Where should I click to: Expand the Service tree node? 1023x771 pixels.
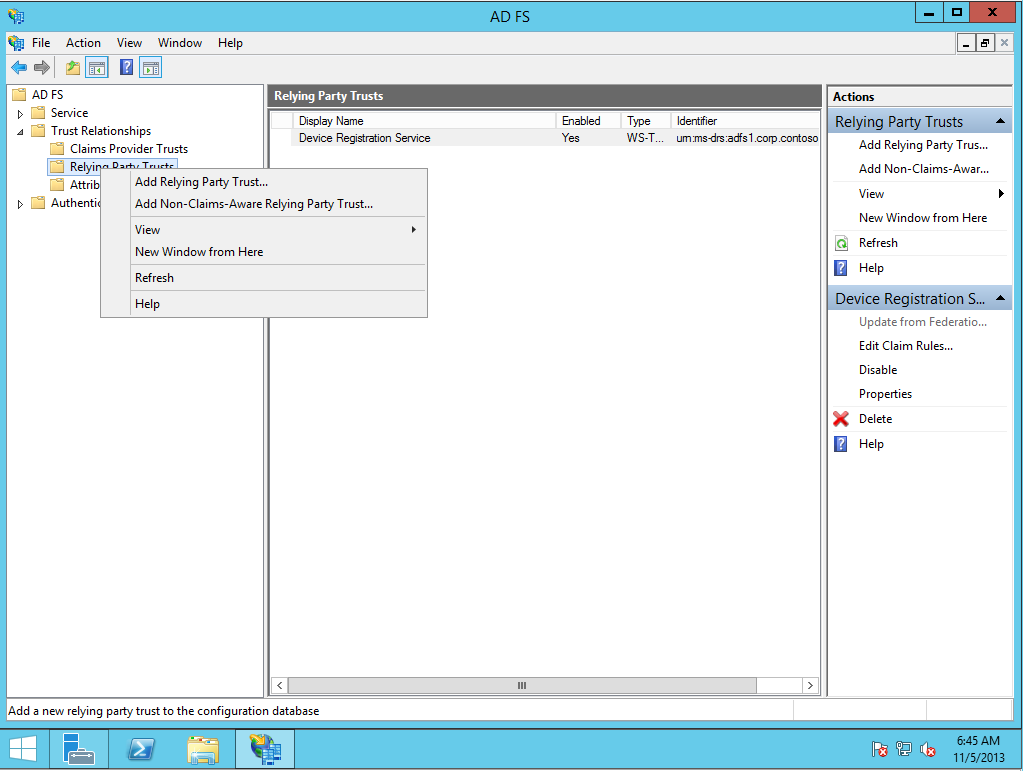pos(21,114)
